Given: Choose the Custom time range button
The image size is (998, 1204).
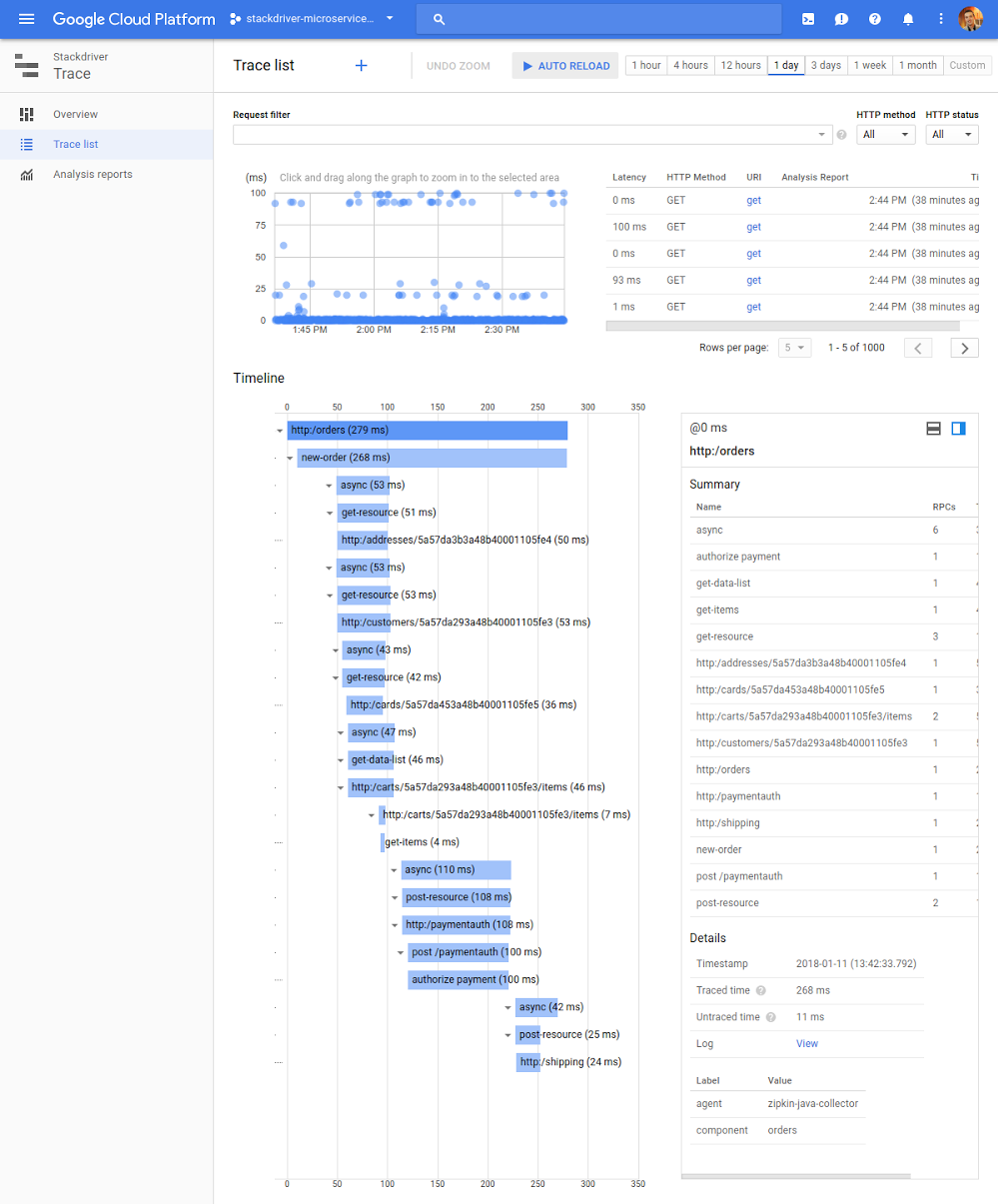Looking at the screenshot, I should pos(967,66).
